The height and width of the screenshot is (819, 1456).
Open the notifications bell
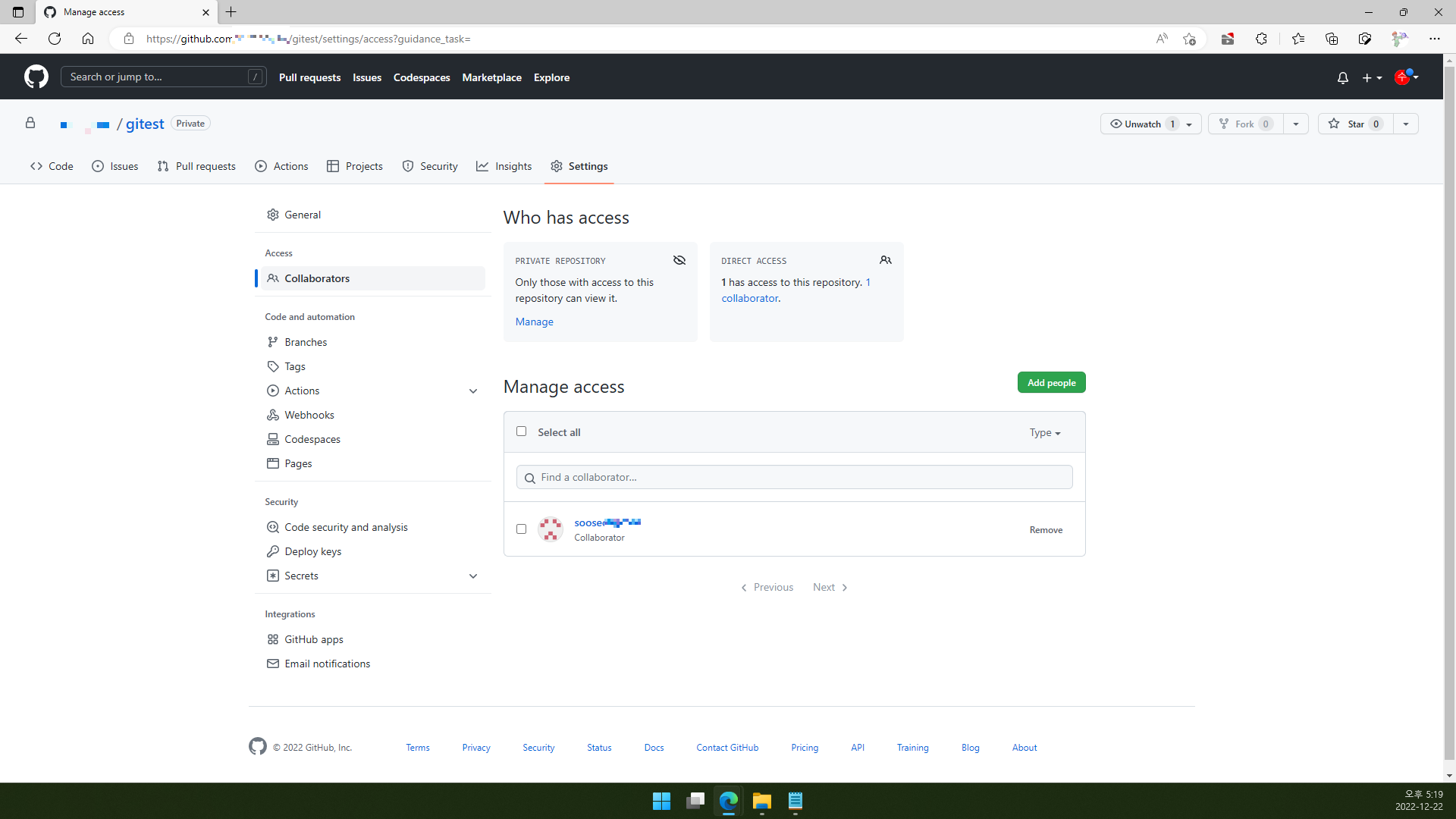1342,77
